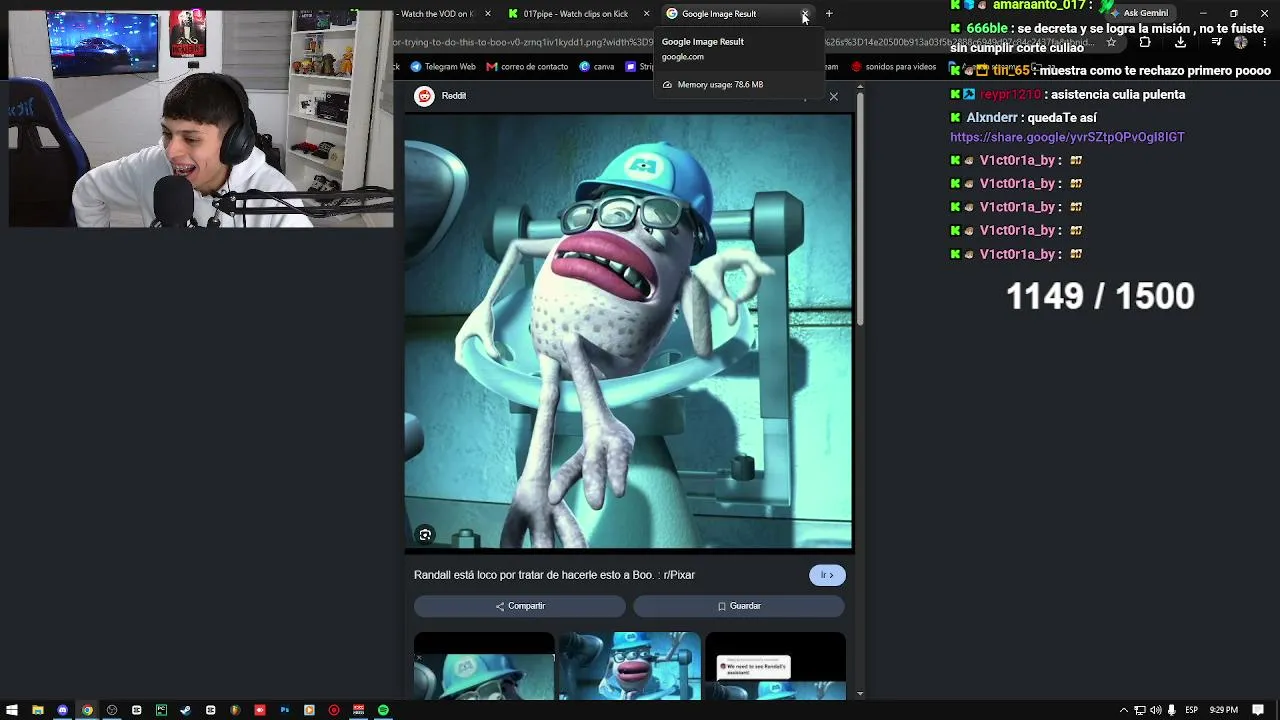The image size is (1280, 720).
Task: Open the network status tray icon
Action: pyautogui.click(x=1140, y=710)
